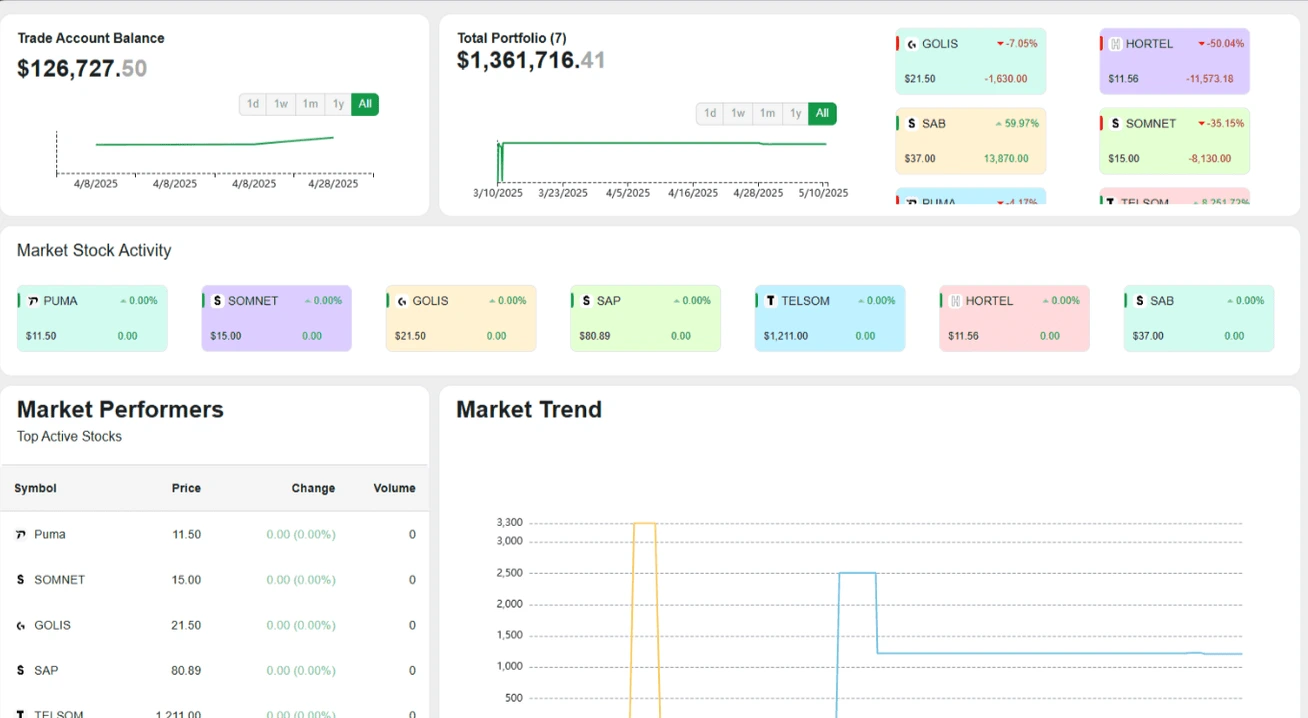The width and height of the screenshot is (1308, 718).
Task: Click SAP logo in Market Stock Activity card
Action: (x=586, y=301)
